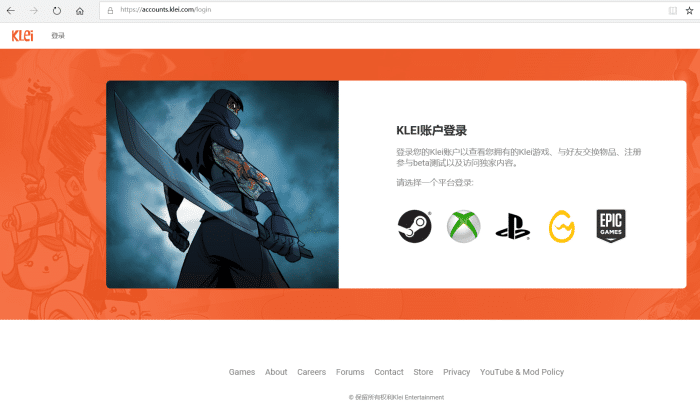Click the Klei Entertainment copyright line

pos(396,397)
